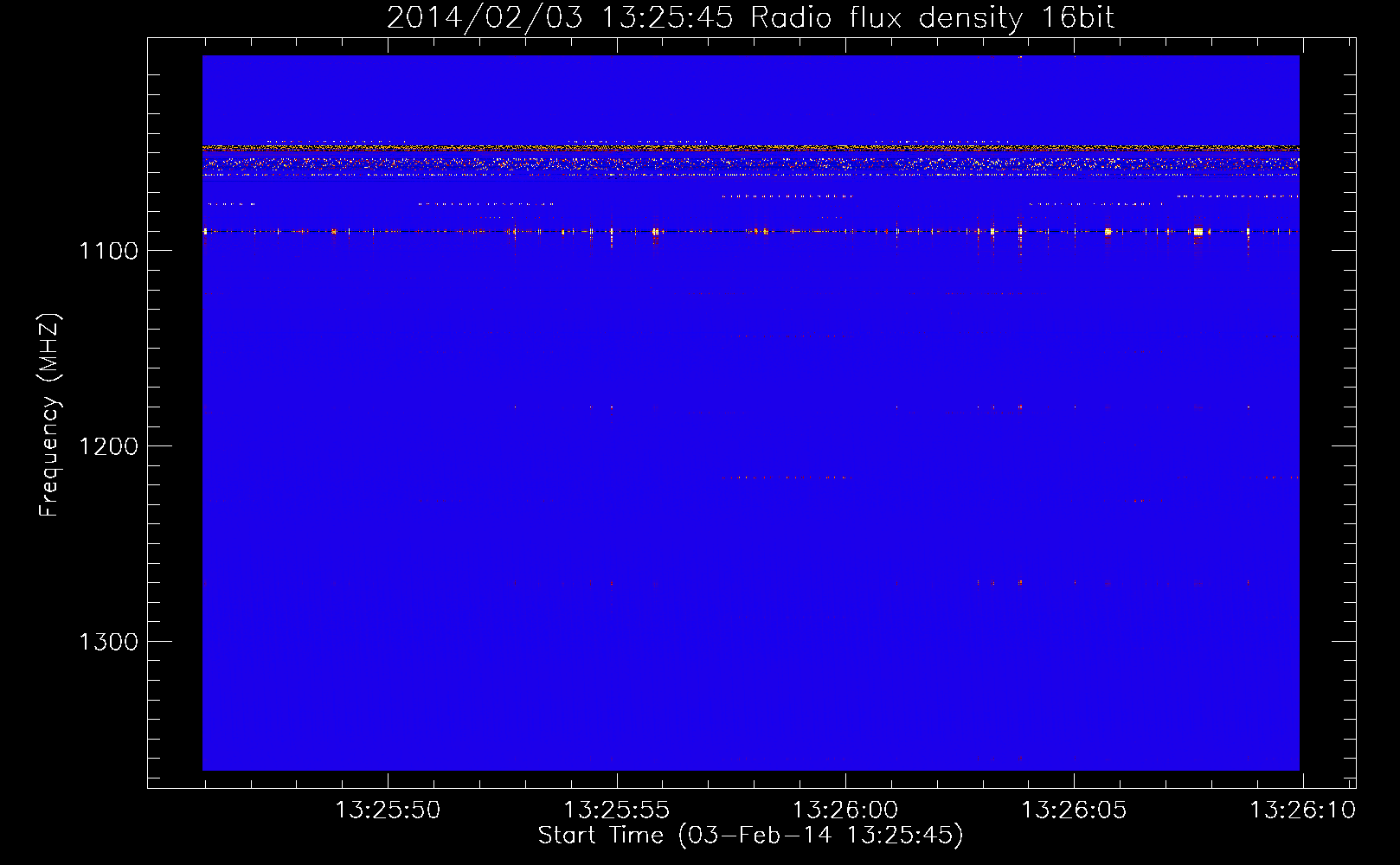
Task: Click the 13:25:50 time tick label
Action: [x=388, y=811]
